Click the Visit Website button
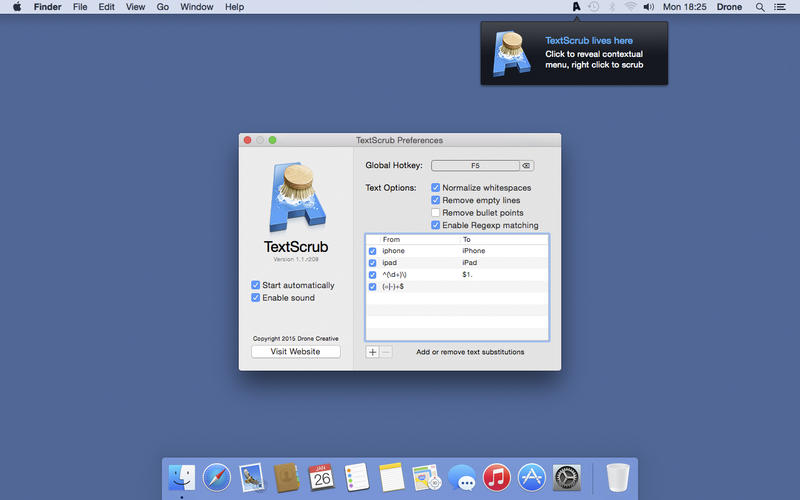Image resolution: width=800 pixels, height=500 pixels. click(x=295, y=352)
